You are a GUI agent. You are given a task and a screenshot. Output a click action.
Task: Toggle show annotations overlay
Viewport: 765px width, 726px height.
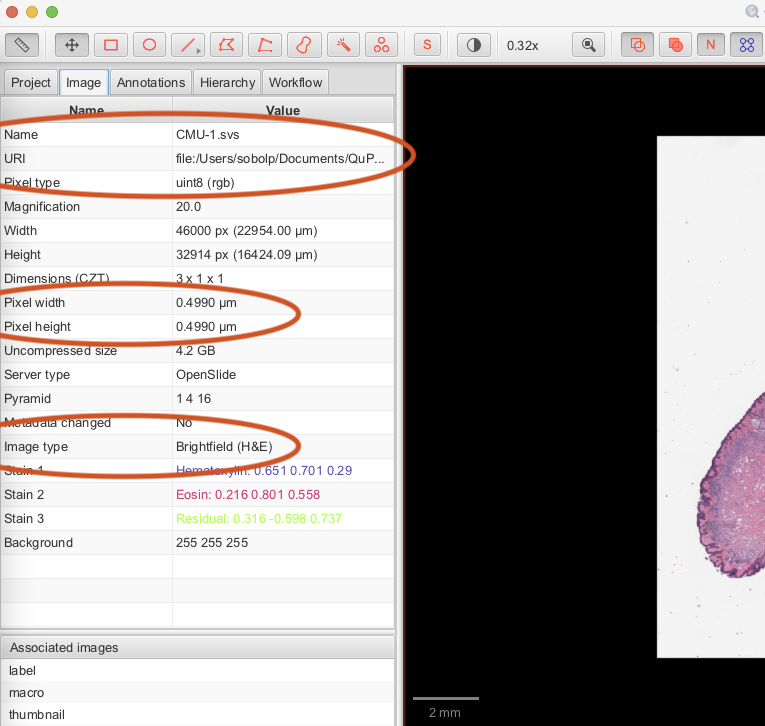[x=637, y=45]
